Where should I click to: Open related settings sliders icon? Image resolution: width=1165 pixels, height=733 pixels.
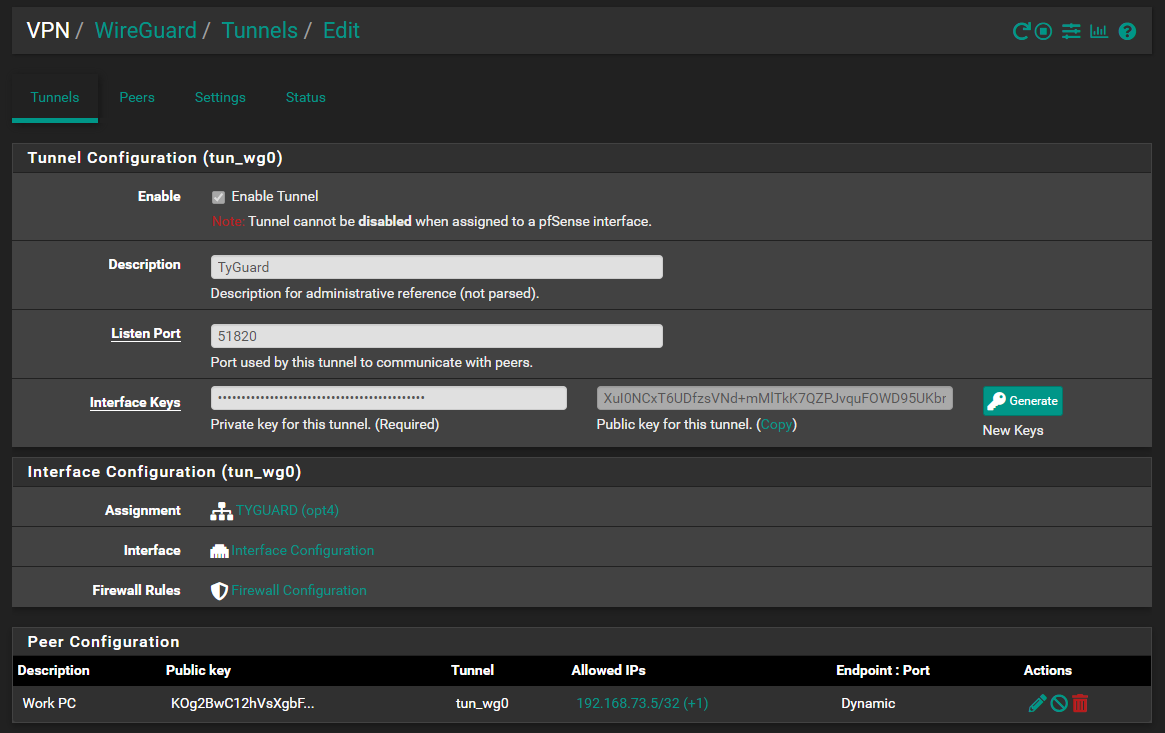click(x=1071, y=31)
